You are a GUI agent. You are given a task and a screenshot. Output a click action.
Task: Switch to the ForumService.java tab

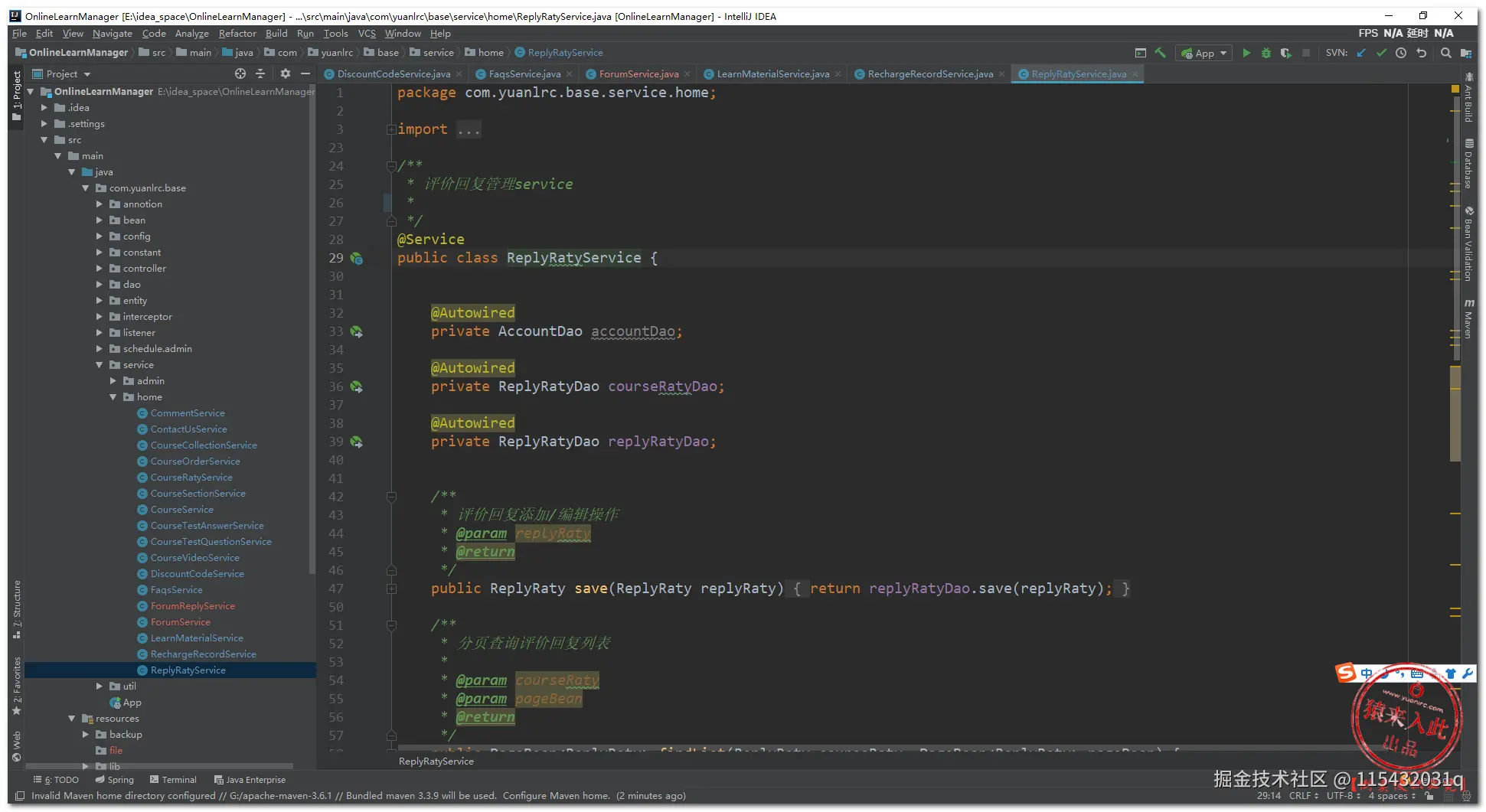(638, 74)
